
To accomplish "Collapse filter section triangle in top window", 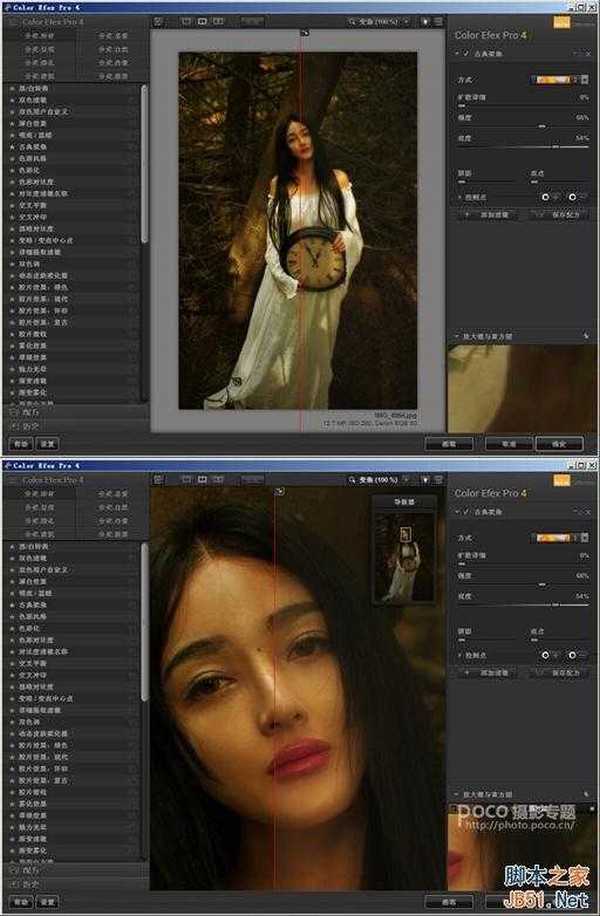I will coord(457,53).
